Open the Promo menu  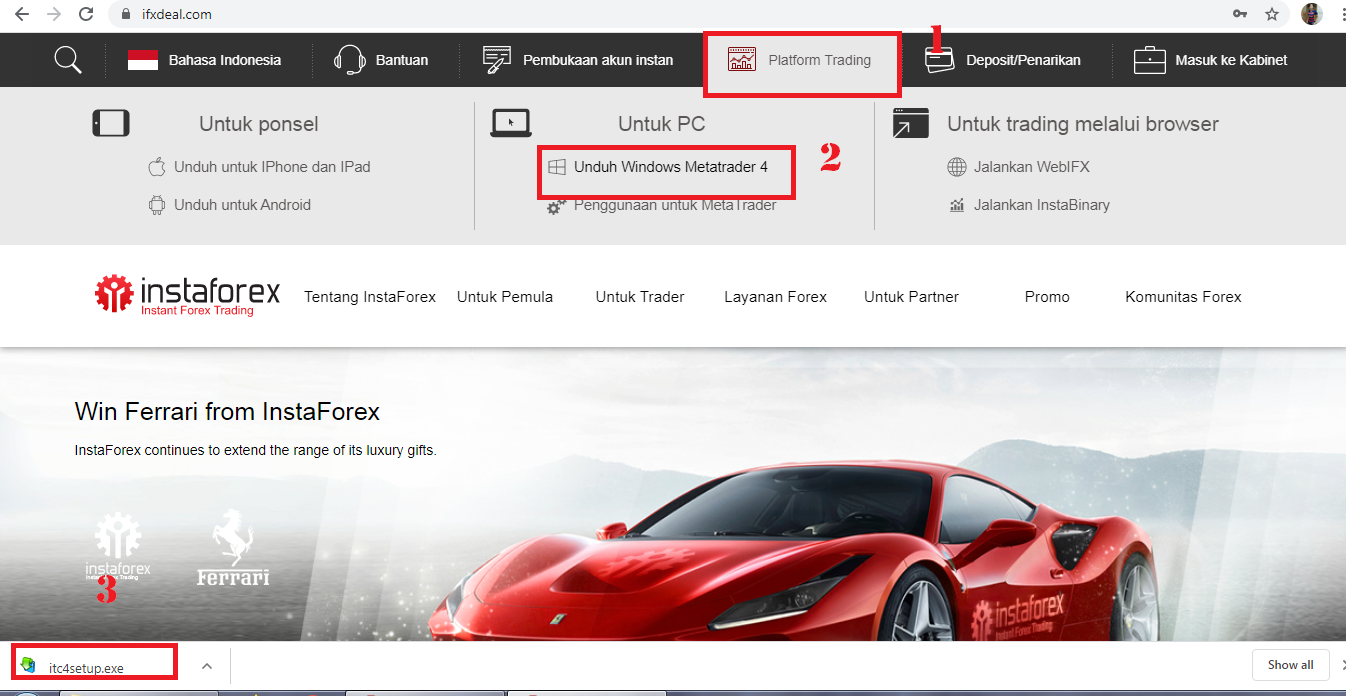tap(1047, 297)
